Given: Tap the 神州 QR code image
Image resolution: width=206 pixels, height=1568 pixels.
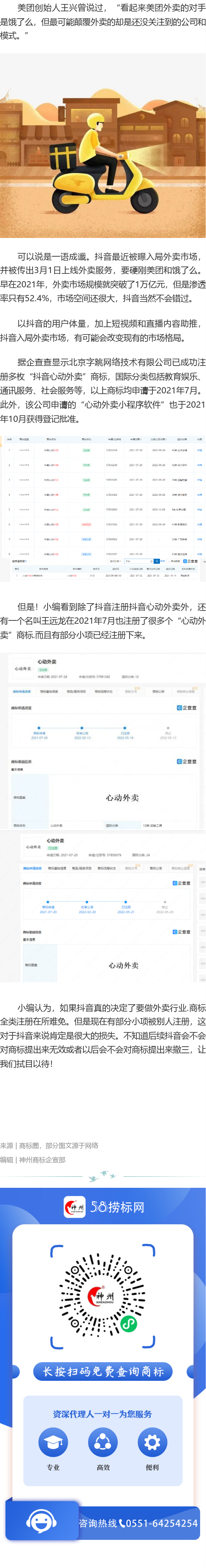Looking at the screenshot, I should (x=103, y=1297).
